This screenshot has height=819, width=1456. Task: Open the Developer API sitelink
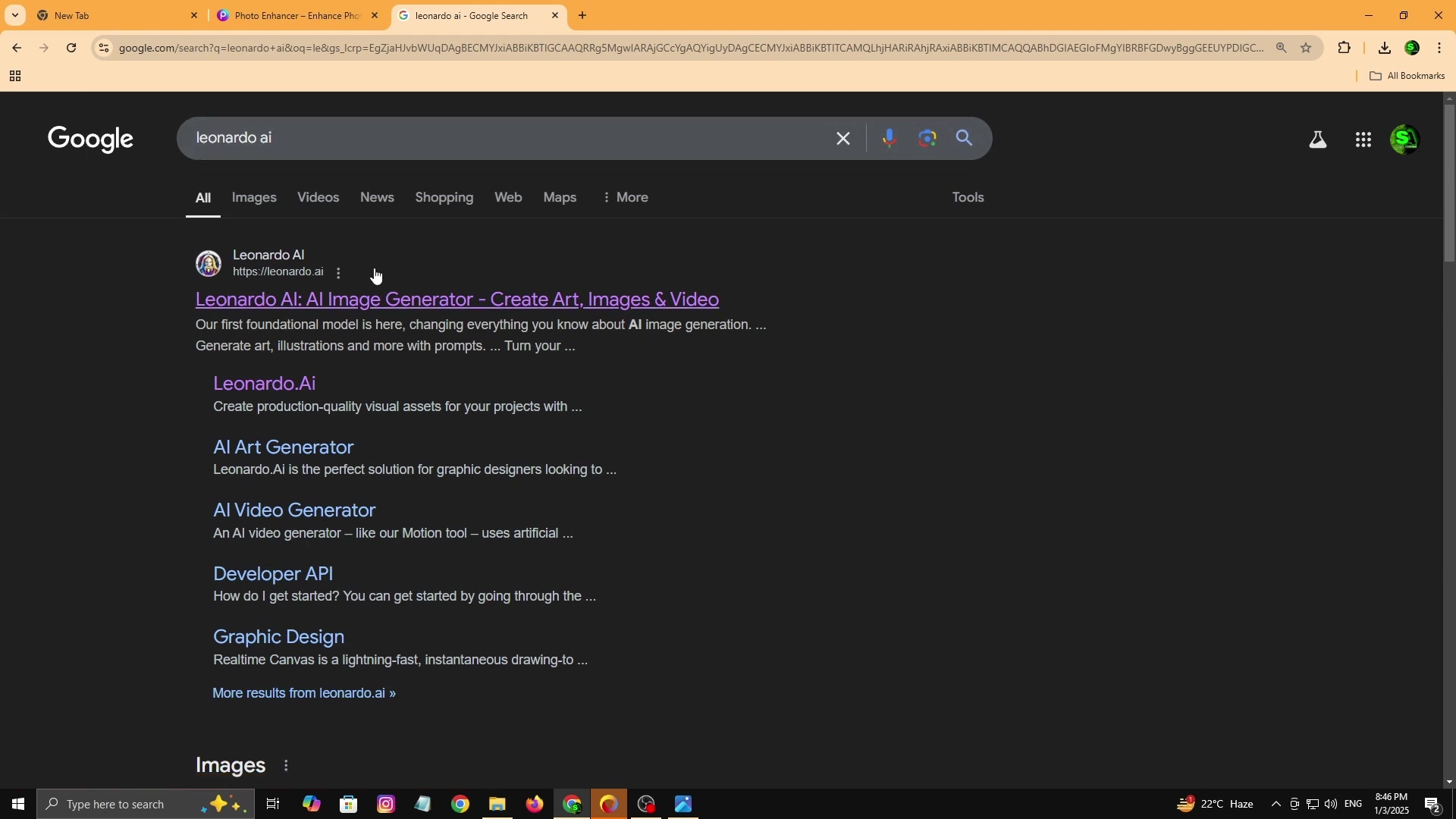pos(273,573)
